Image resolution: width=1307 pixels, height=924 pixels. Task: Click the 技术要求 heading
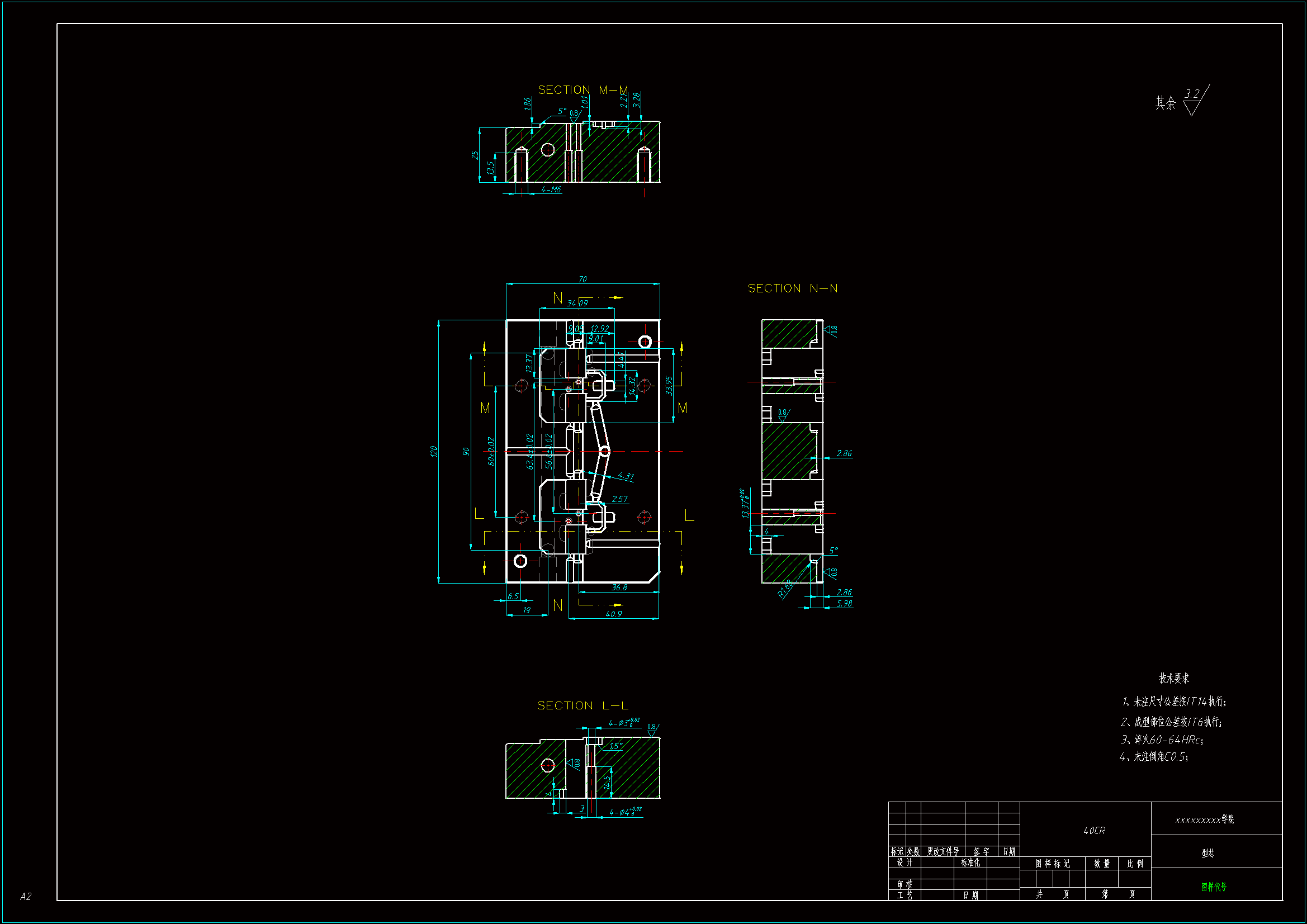pyautogui.click(x=1174, y=678)
